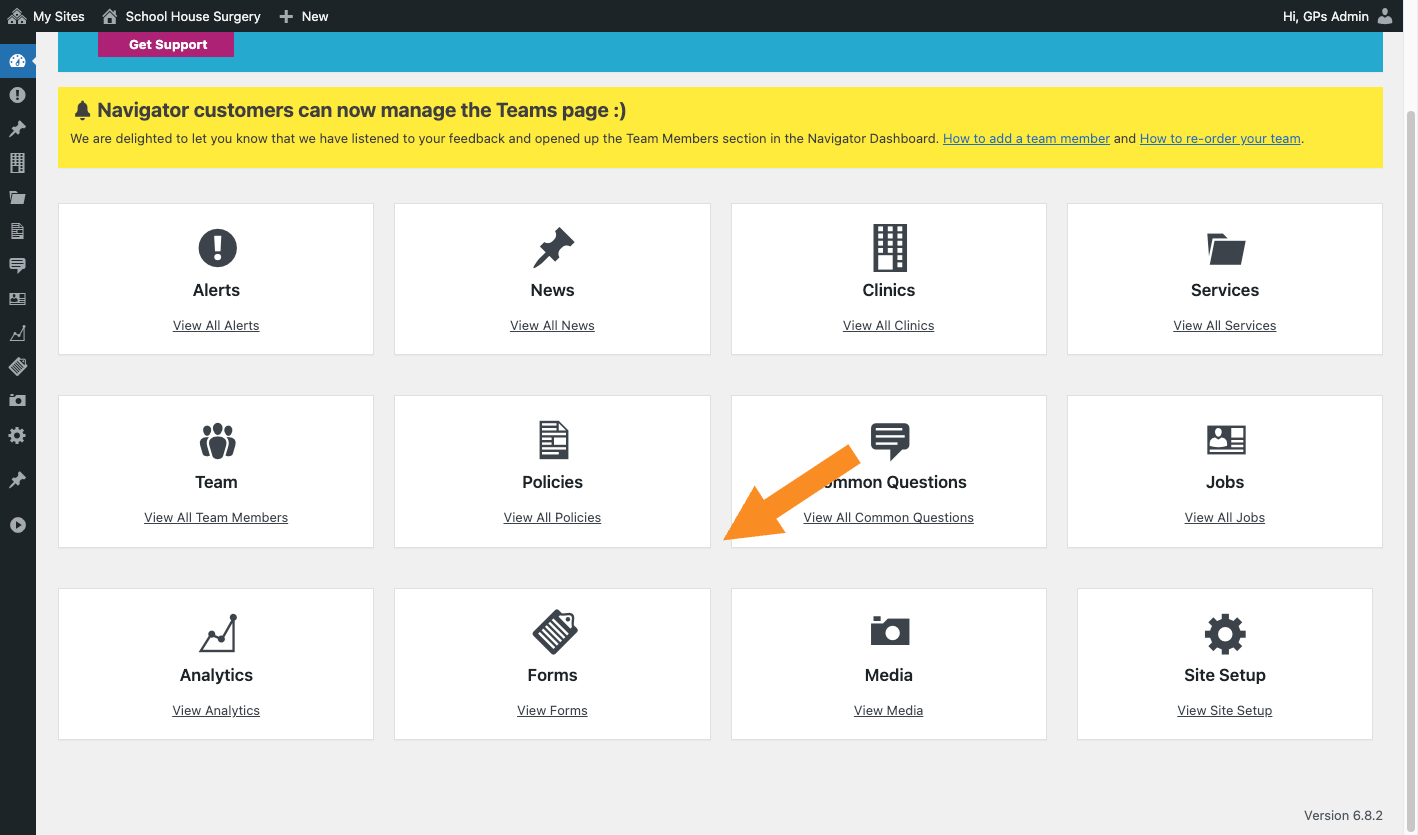Click the sidebar play circle icon
This screenshot has height=835, width=1418.
pyautogui.click(x=17, y=525)
